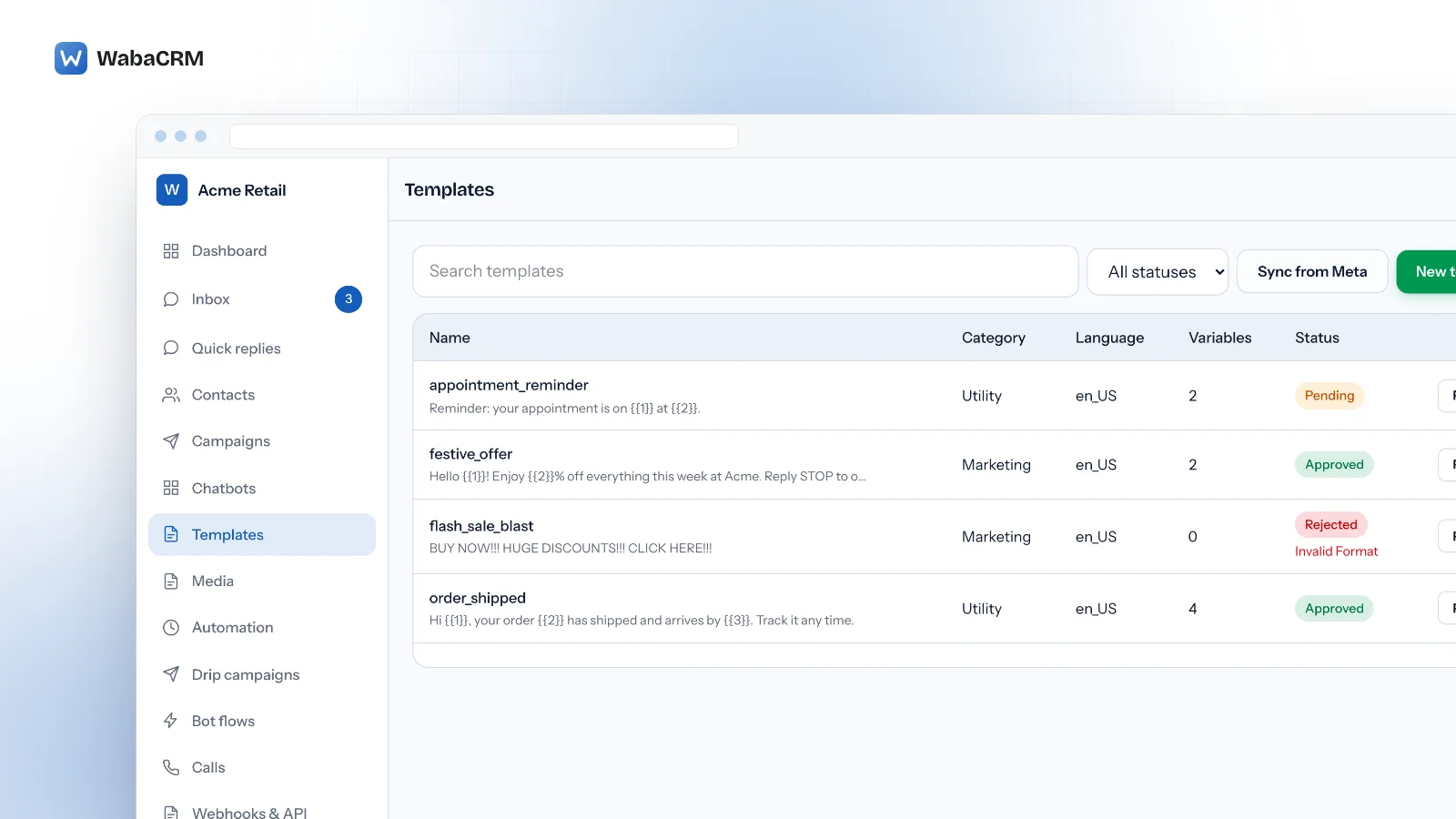Open the Calls section
The width and height of the screenshot is (1456, 819).
(x=262, y=767)
